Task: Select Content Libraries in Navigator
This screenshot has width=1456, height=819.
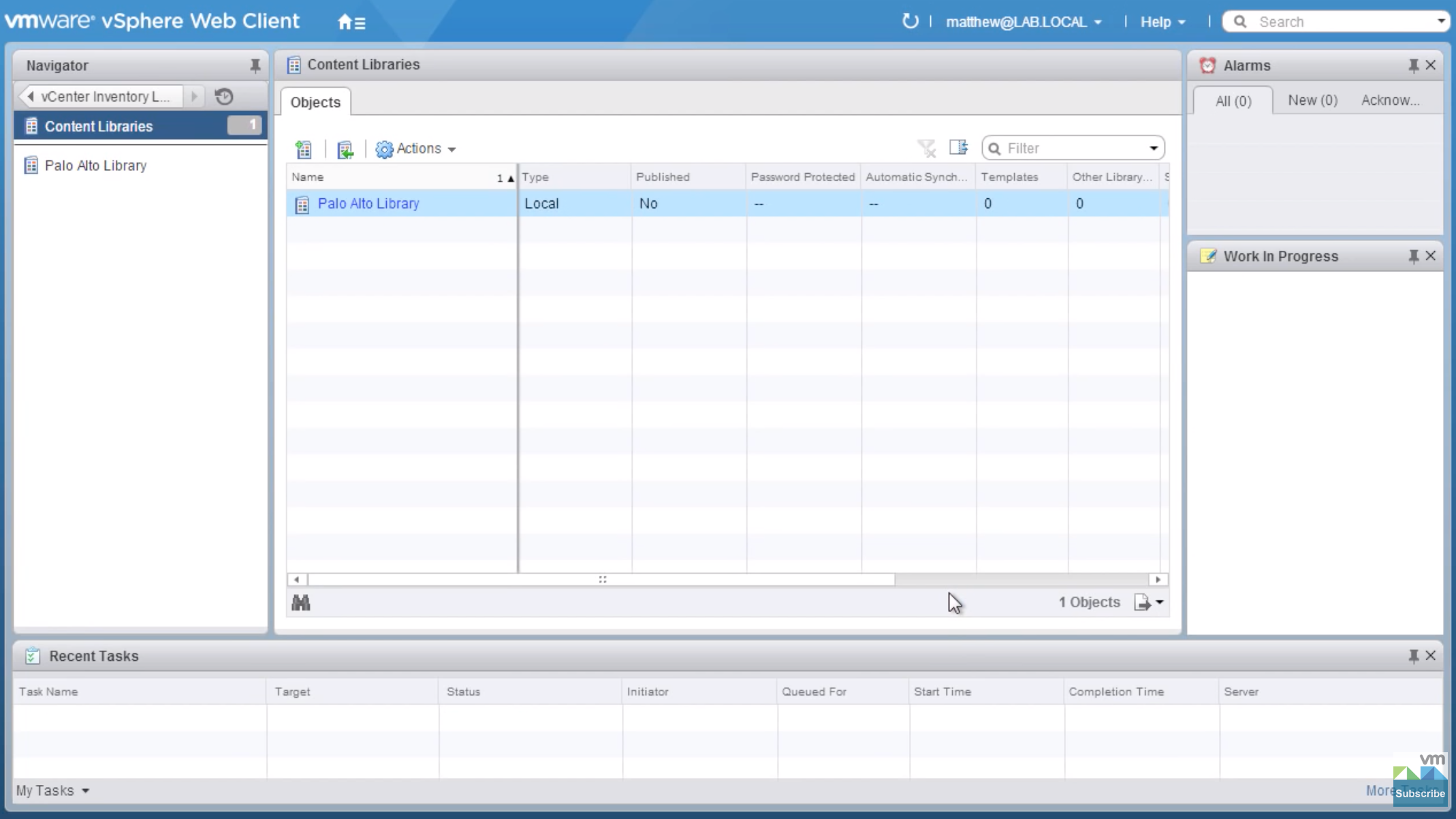Action: [140, 126]
